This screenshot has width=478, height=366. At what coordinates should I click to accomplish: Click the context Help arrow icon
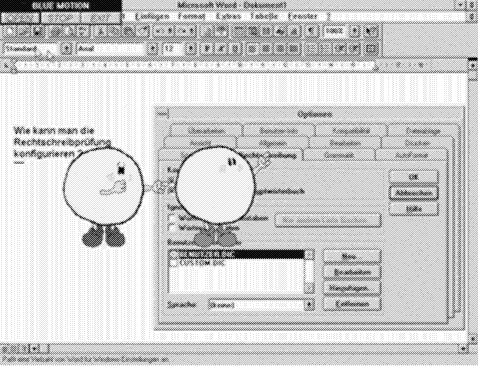tap(370, 32)
